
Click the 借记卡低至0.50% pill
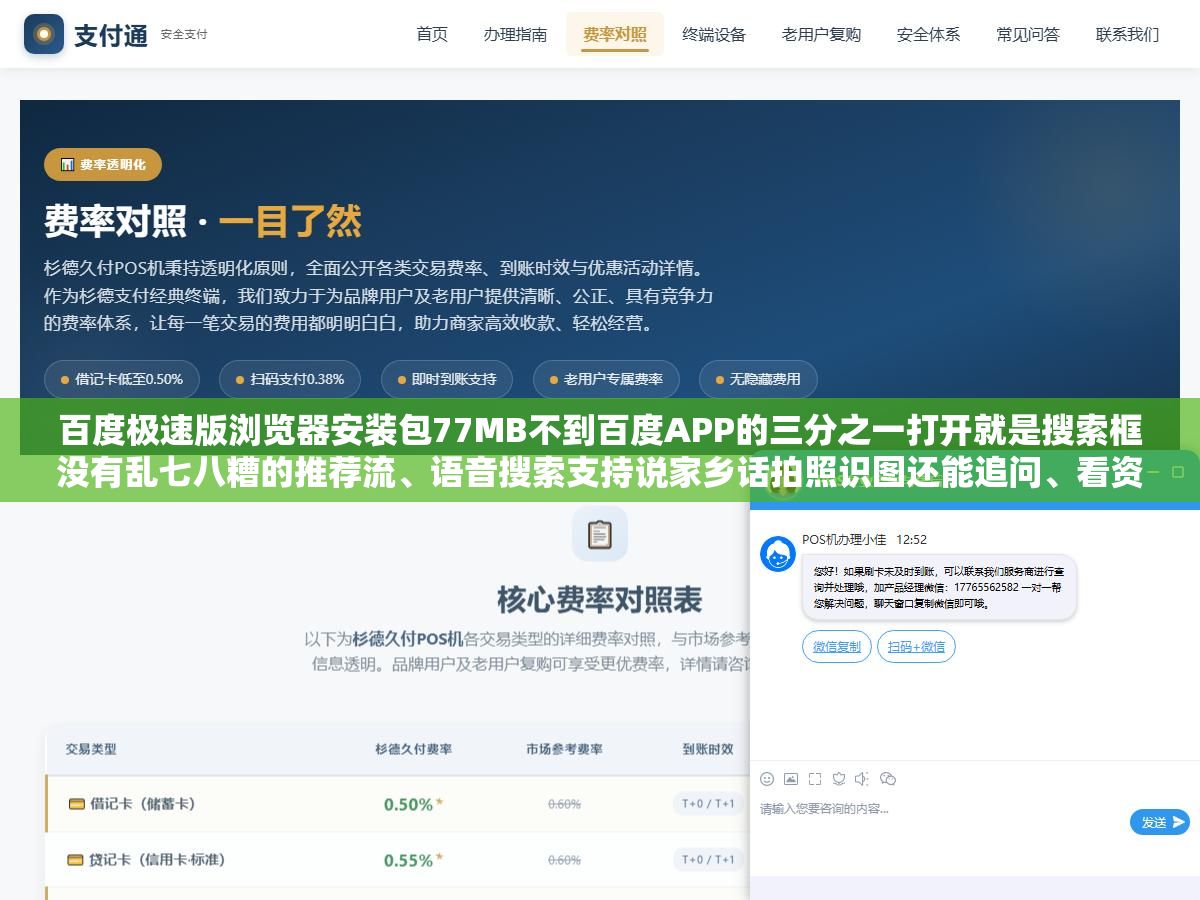[121, 379]
